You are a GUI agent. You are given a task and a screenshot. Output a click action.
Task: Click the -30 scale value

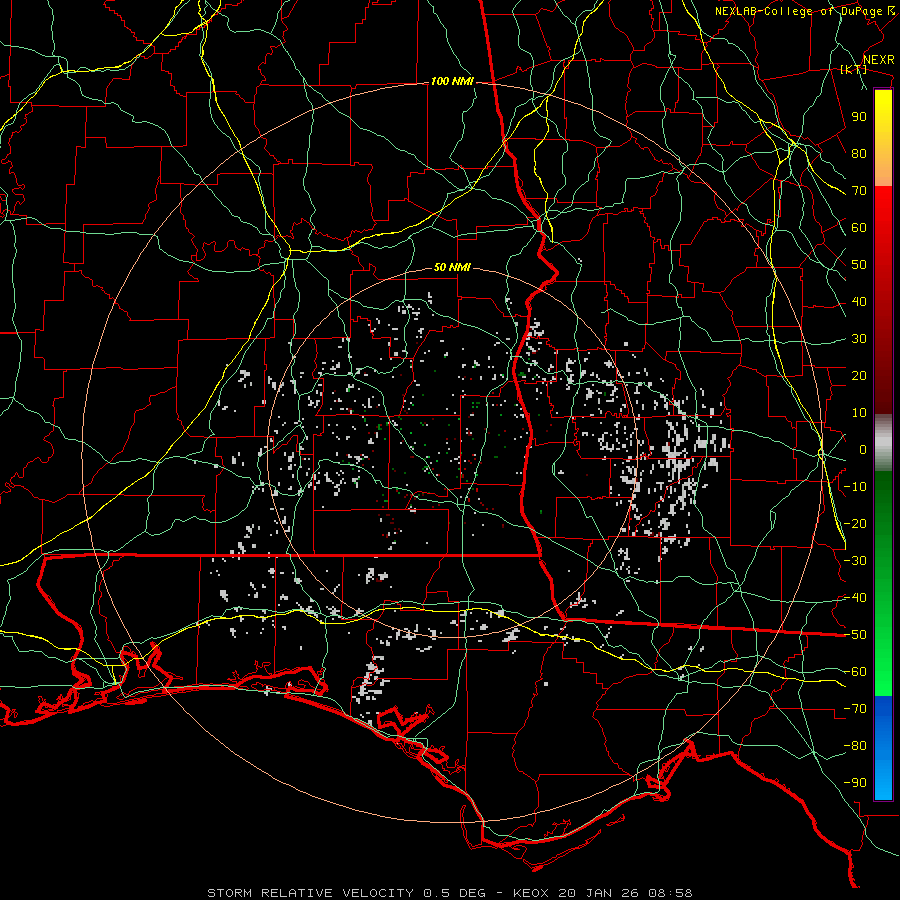855,561
